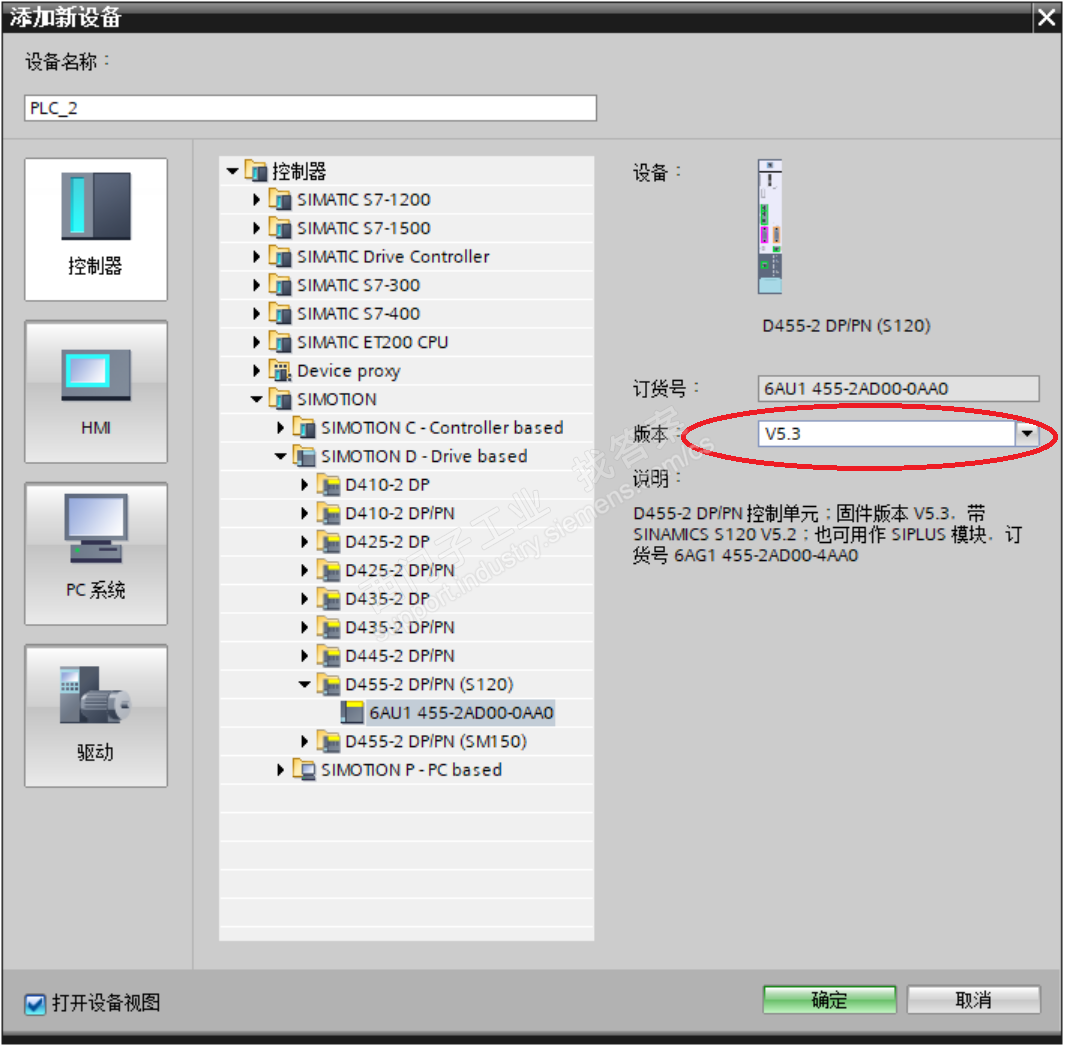Collapse the SIMOTION D - Drive based node

(x=280, y=456)
